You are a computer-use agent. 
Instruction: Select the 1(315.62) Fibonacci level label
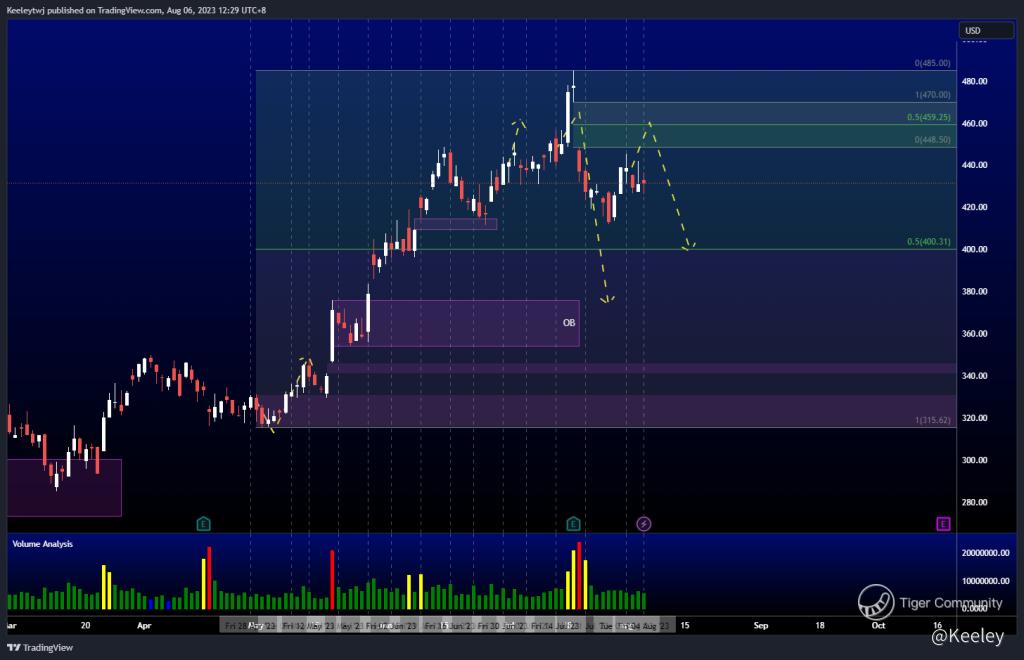[933, 420]
